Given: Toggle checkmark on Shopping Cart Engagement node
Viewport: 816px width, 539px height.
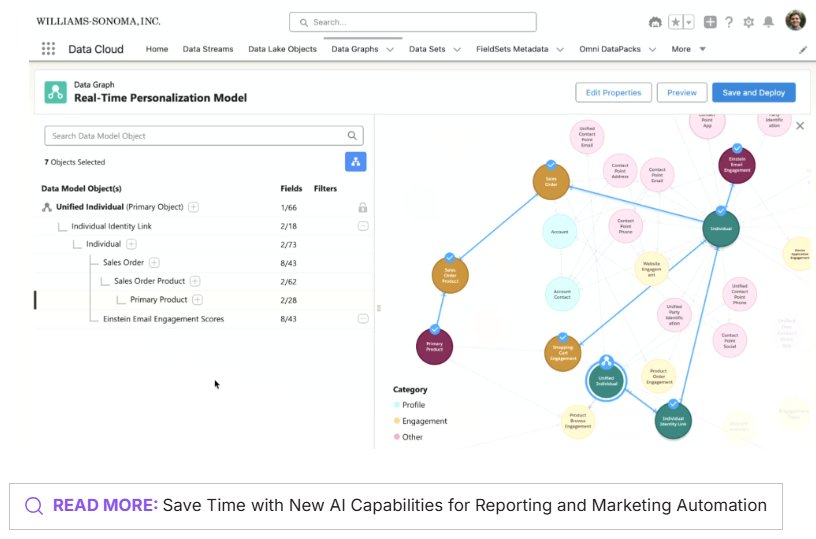Looking at the screenshot, I should point(563,337).
